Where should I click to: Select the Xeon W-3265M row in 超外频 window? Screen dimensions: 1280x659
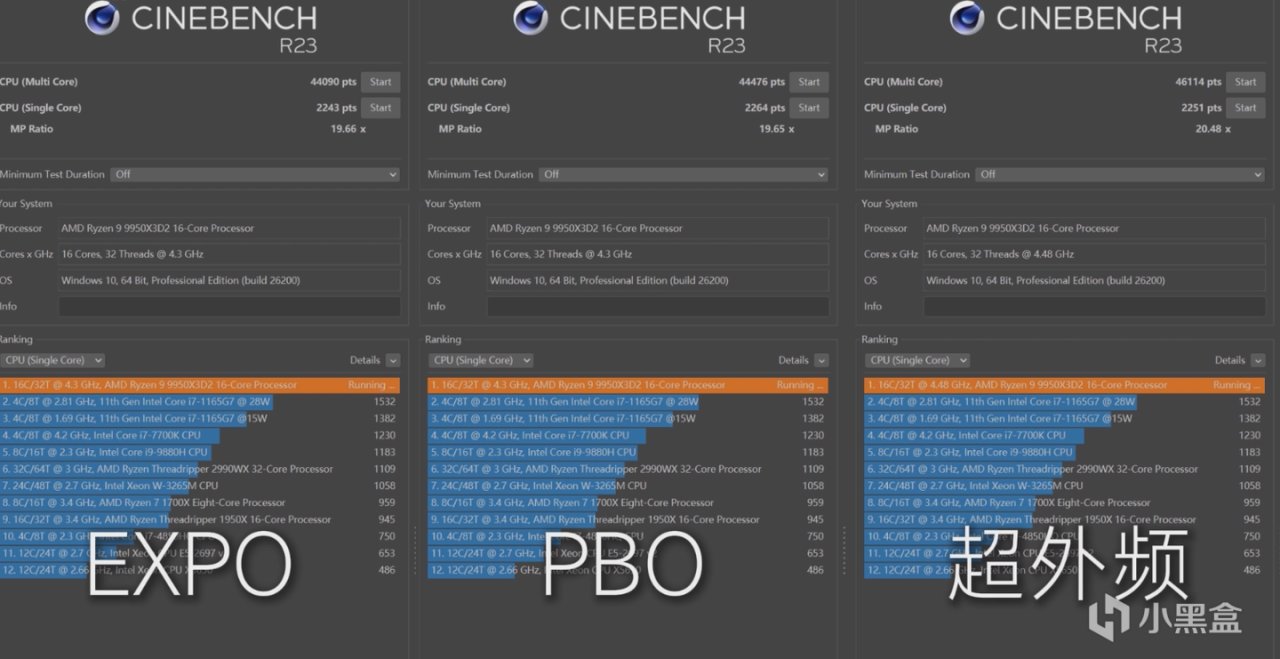click(x=1064, y=486)
